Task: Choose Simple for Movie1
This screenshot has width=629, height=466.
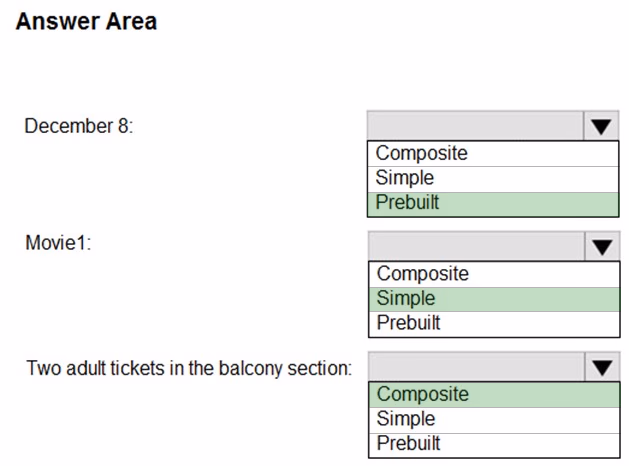Action: (x=494, y=299)
